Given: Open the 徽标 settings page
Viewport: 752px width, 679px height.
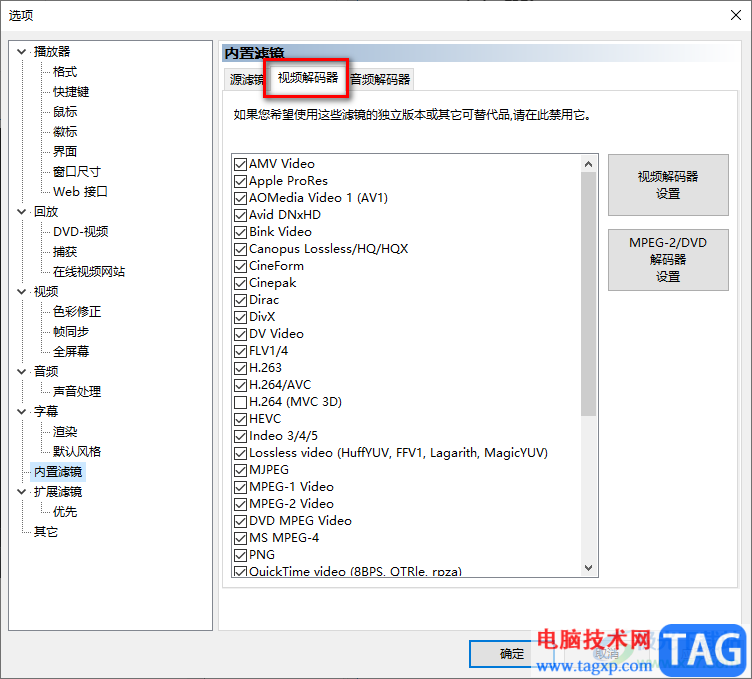Looking at the screenshot, I should click(x=65, y=131).
